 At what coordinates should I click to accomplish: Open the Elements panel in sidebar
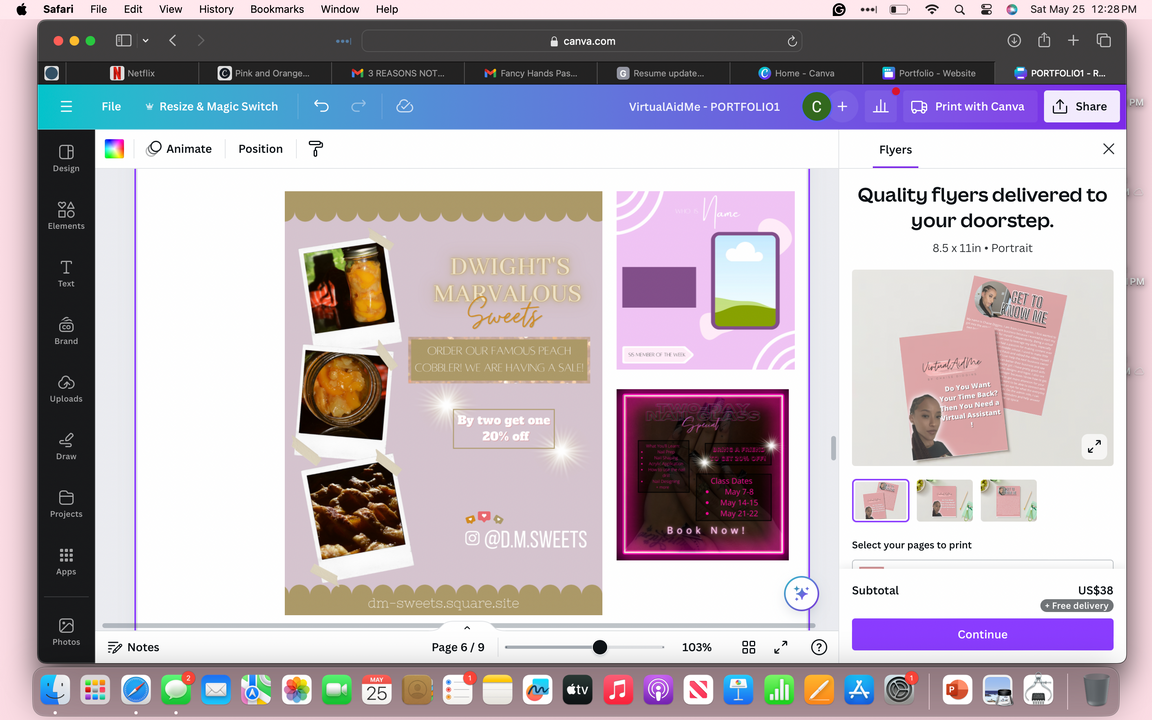(66, 215)
